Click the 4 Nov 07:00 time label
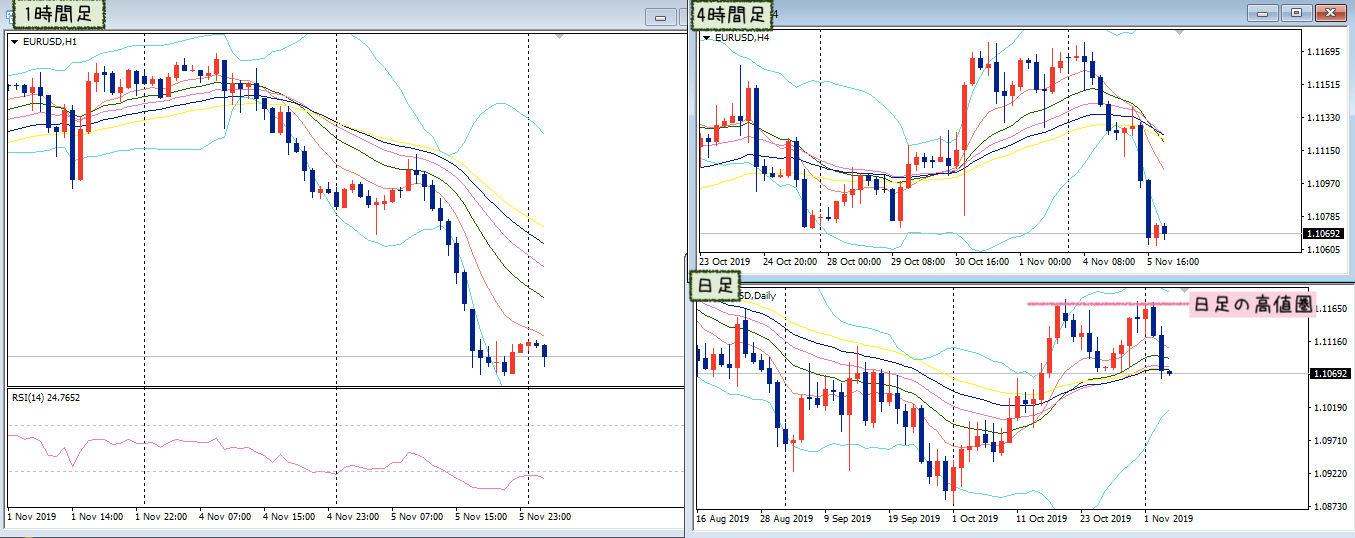 [225, 517]
